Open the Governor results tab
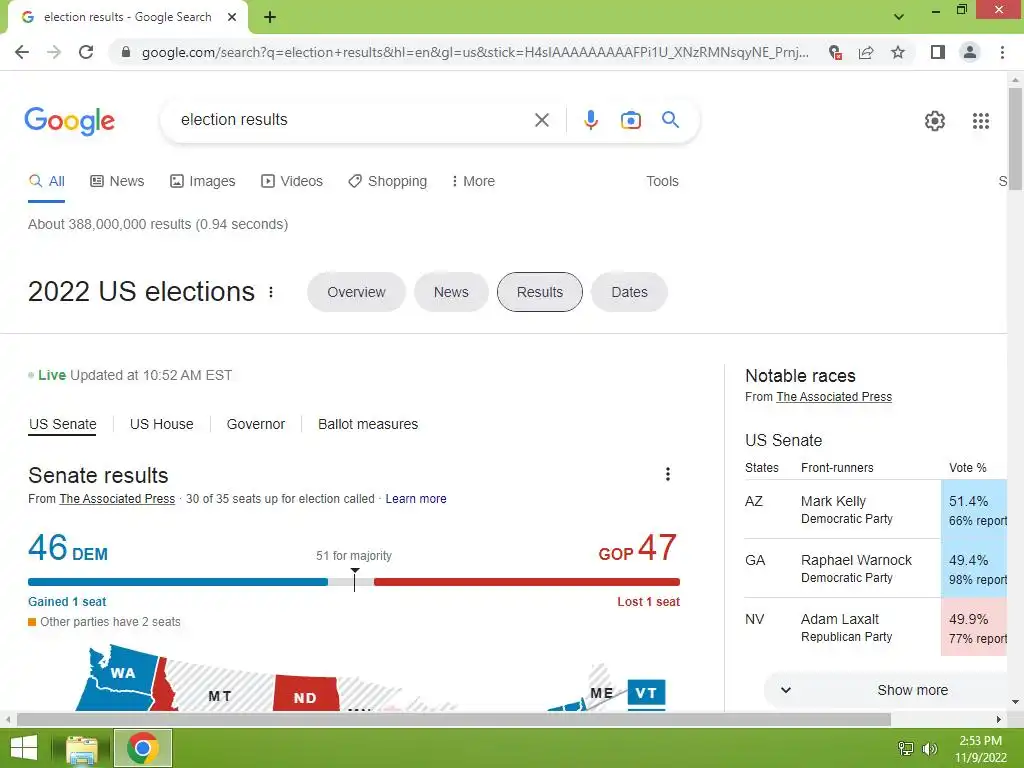 (255, 424)
